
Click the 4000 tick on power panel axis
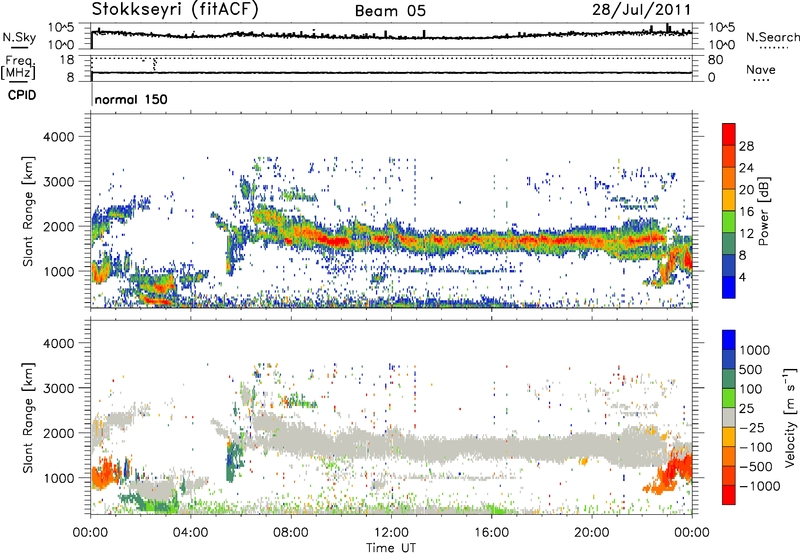(x=58, y=137)
